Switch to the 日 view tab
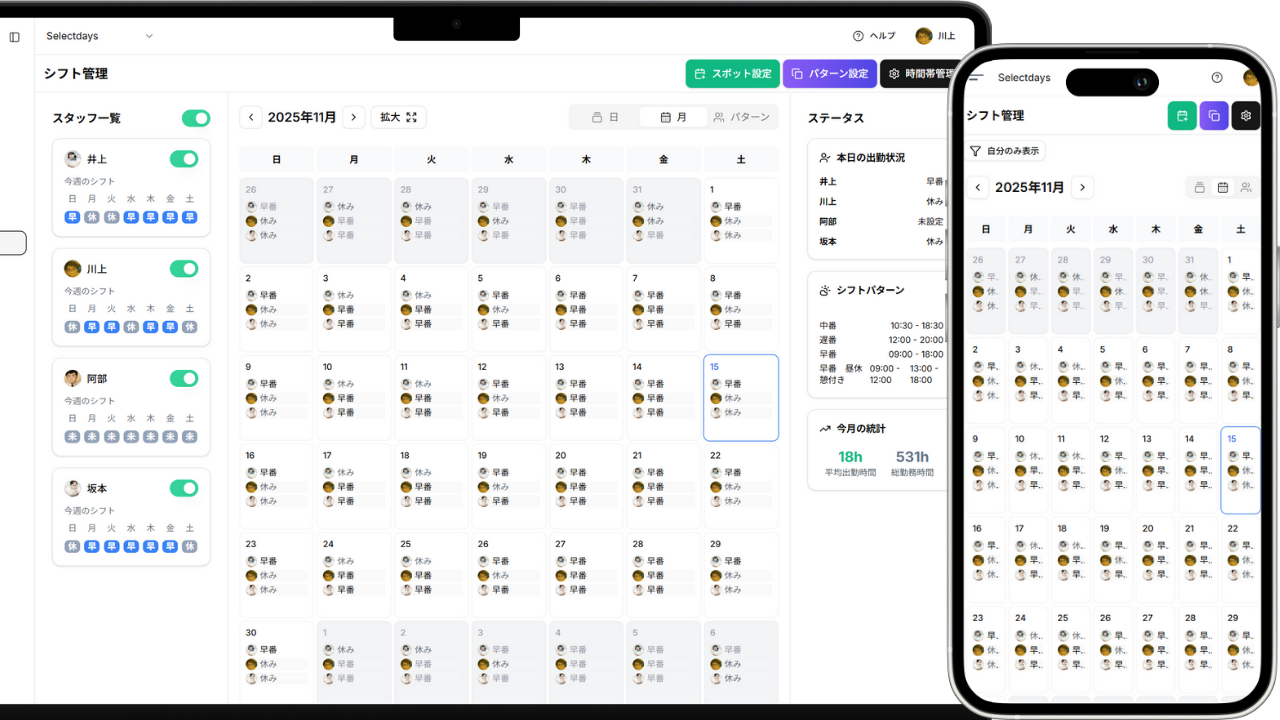This screenshot has width=1280, height=720. (x=605, y=117)
